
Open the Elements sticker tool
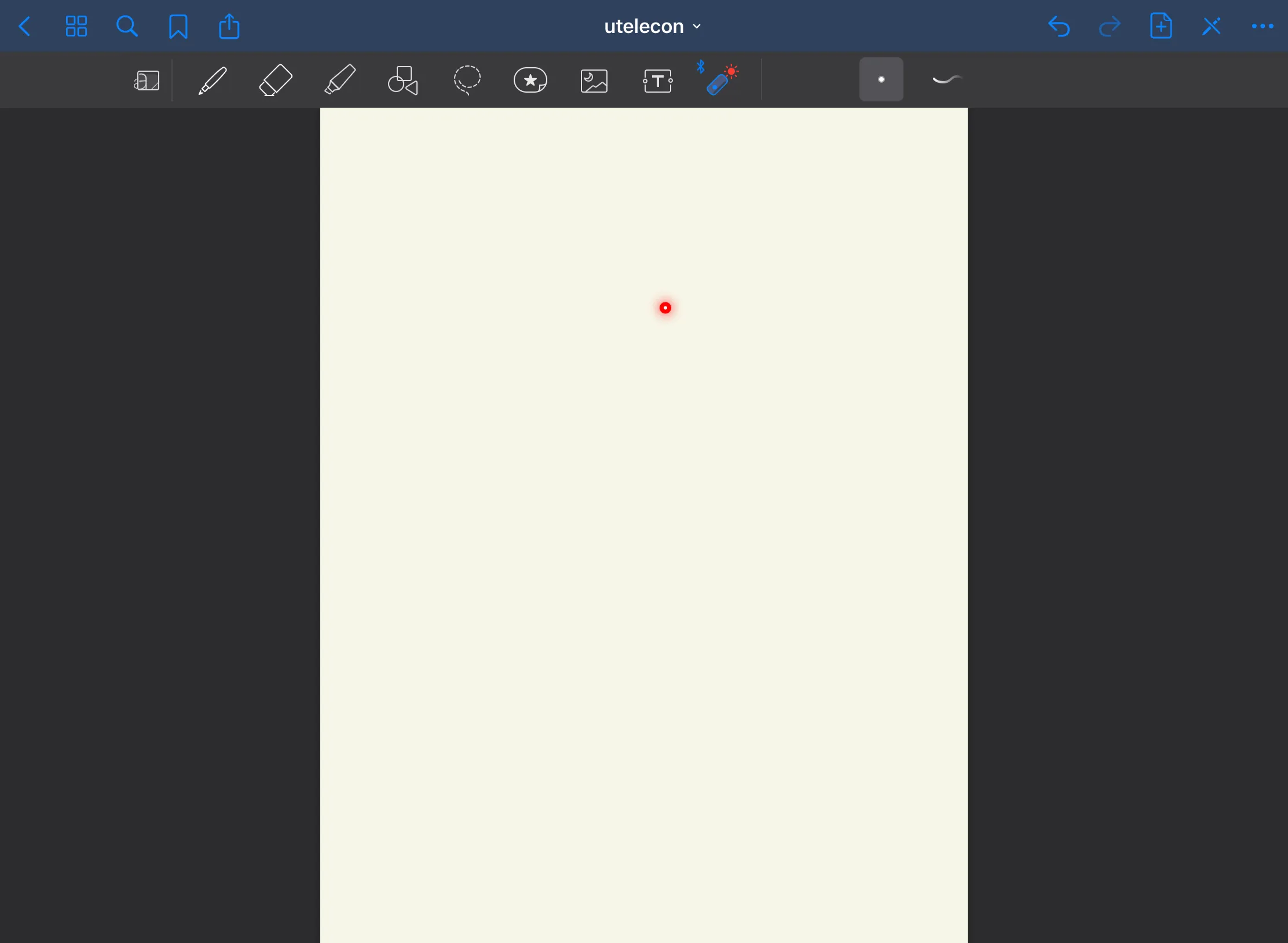point(530,81)
